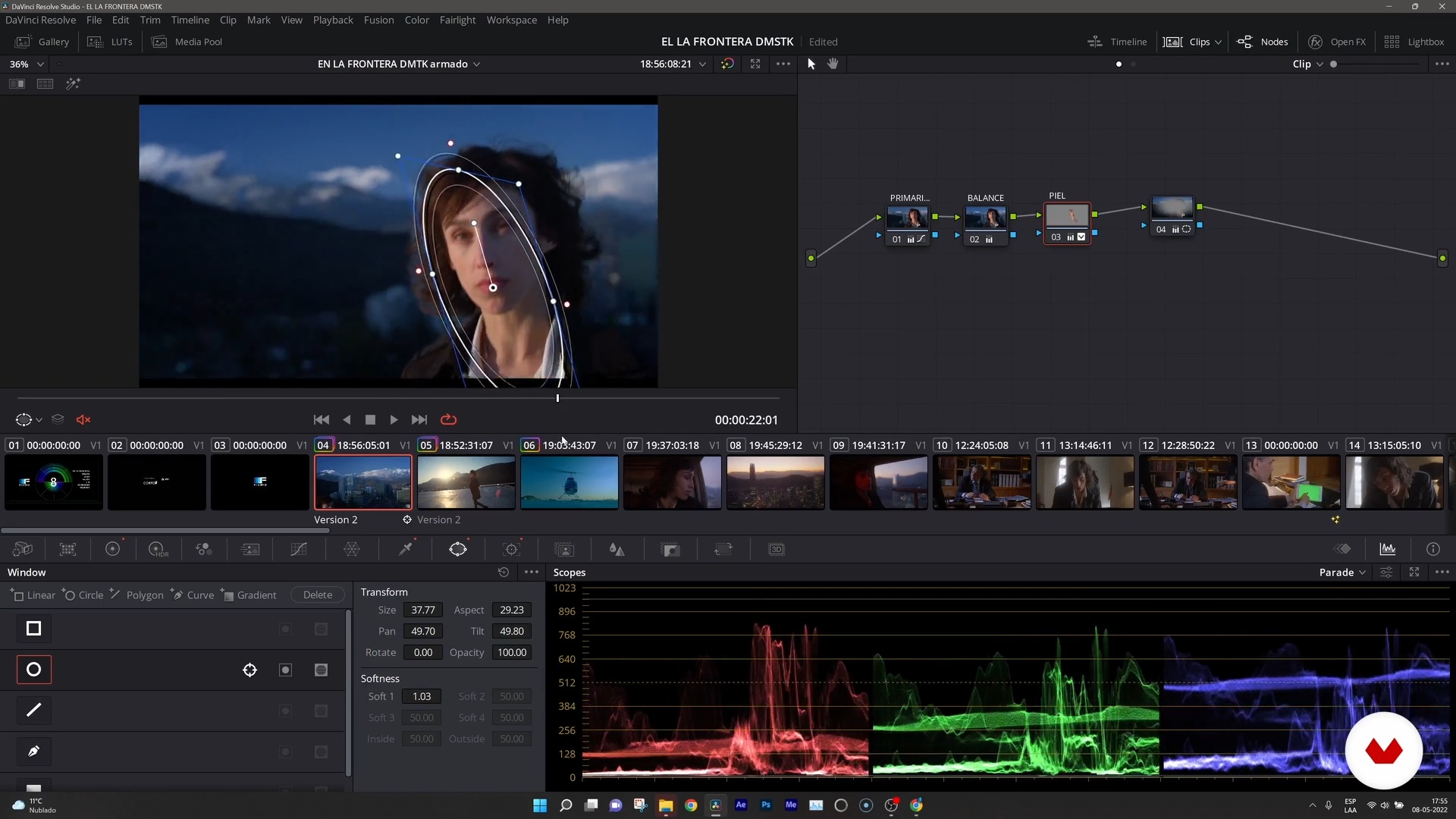Open the 3D stereoscopic palette

(x=777, y=549)
